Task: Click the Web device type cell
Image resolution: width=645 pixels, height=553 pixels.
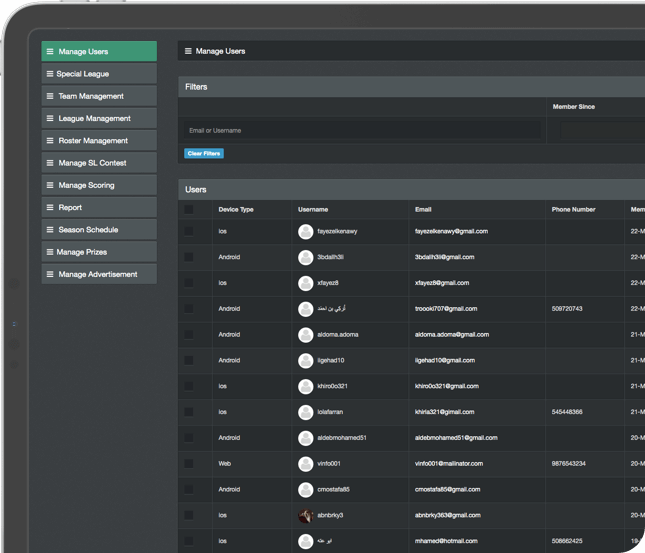Action: click(x=225, y=464)
